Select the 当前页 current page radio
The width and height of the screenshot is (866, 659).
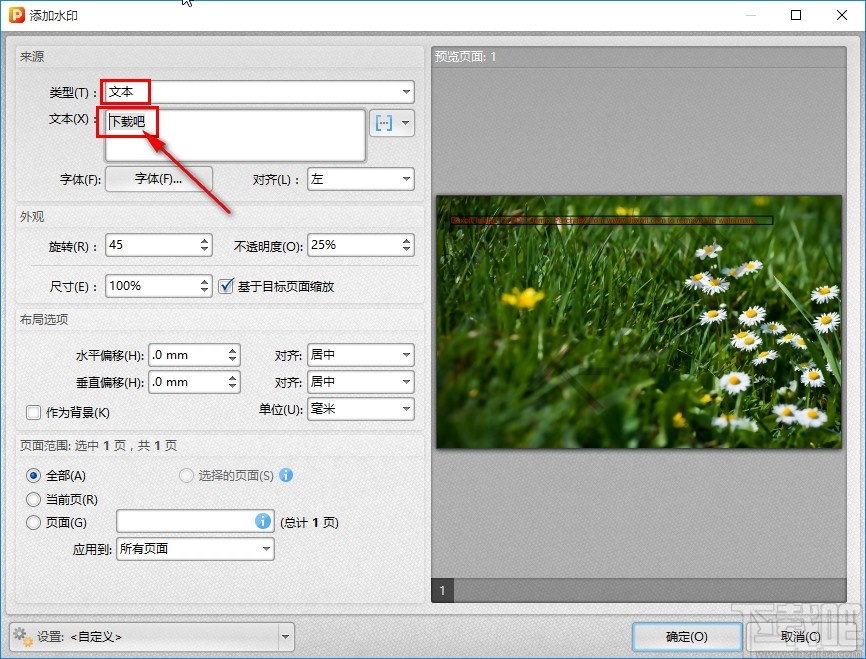(33, 499)
